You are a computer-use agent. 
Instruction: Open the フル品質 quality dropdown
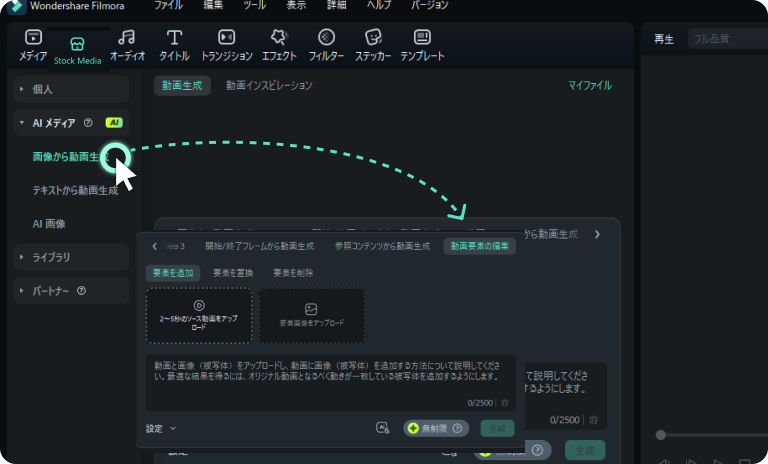click(727, 39)
